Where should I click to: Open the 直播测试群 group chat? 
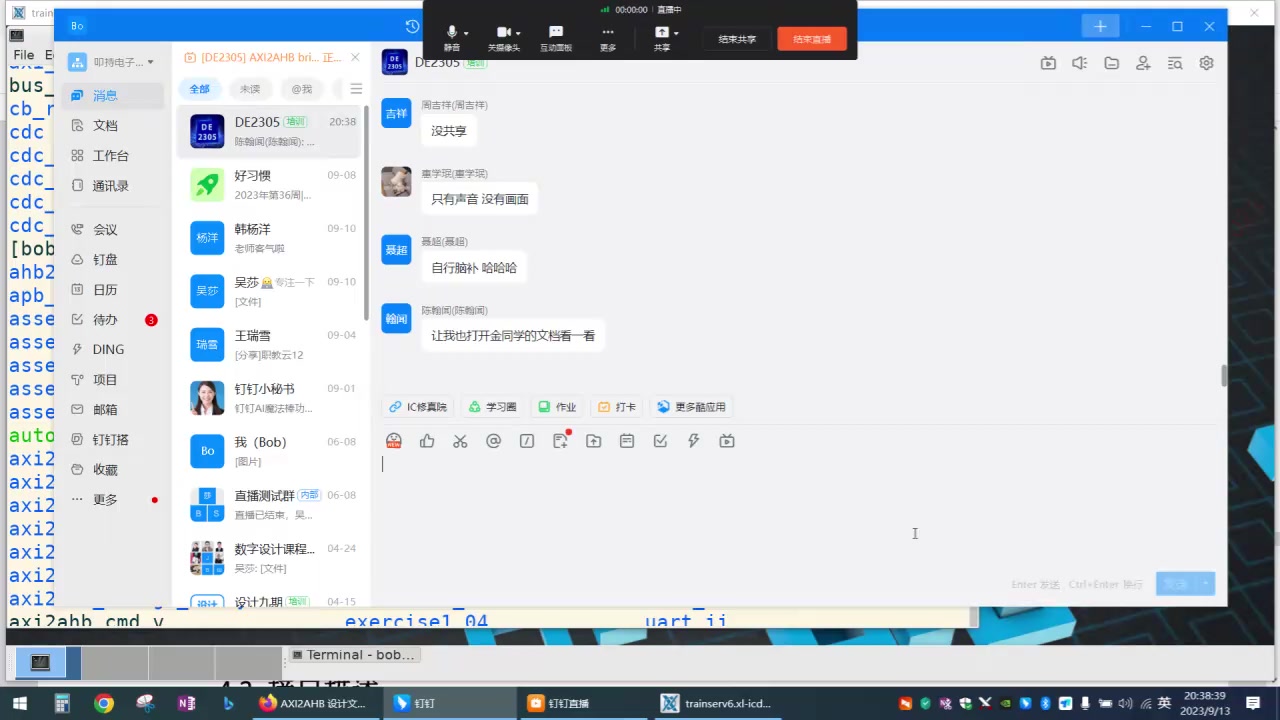click(268, 505)
